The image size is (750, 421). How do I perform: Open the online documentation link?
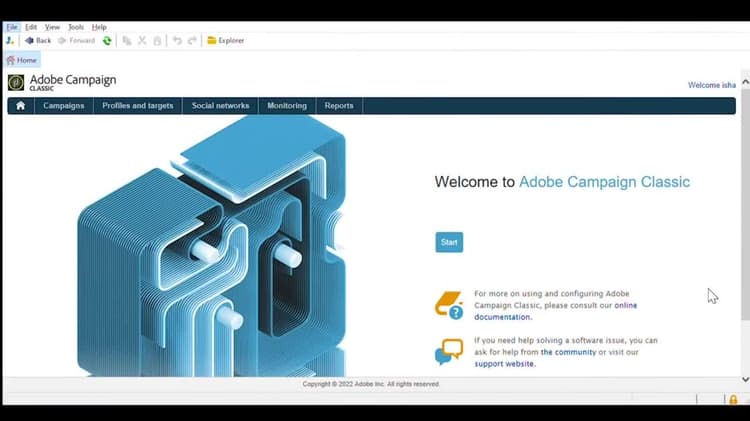pos(626,305)
